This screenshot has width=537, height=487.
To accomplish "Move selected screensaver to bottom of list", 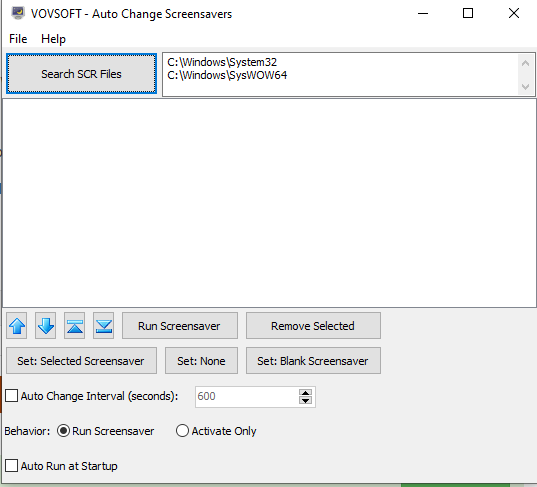I will click(104, 326).
